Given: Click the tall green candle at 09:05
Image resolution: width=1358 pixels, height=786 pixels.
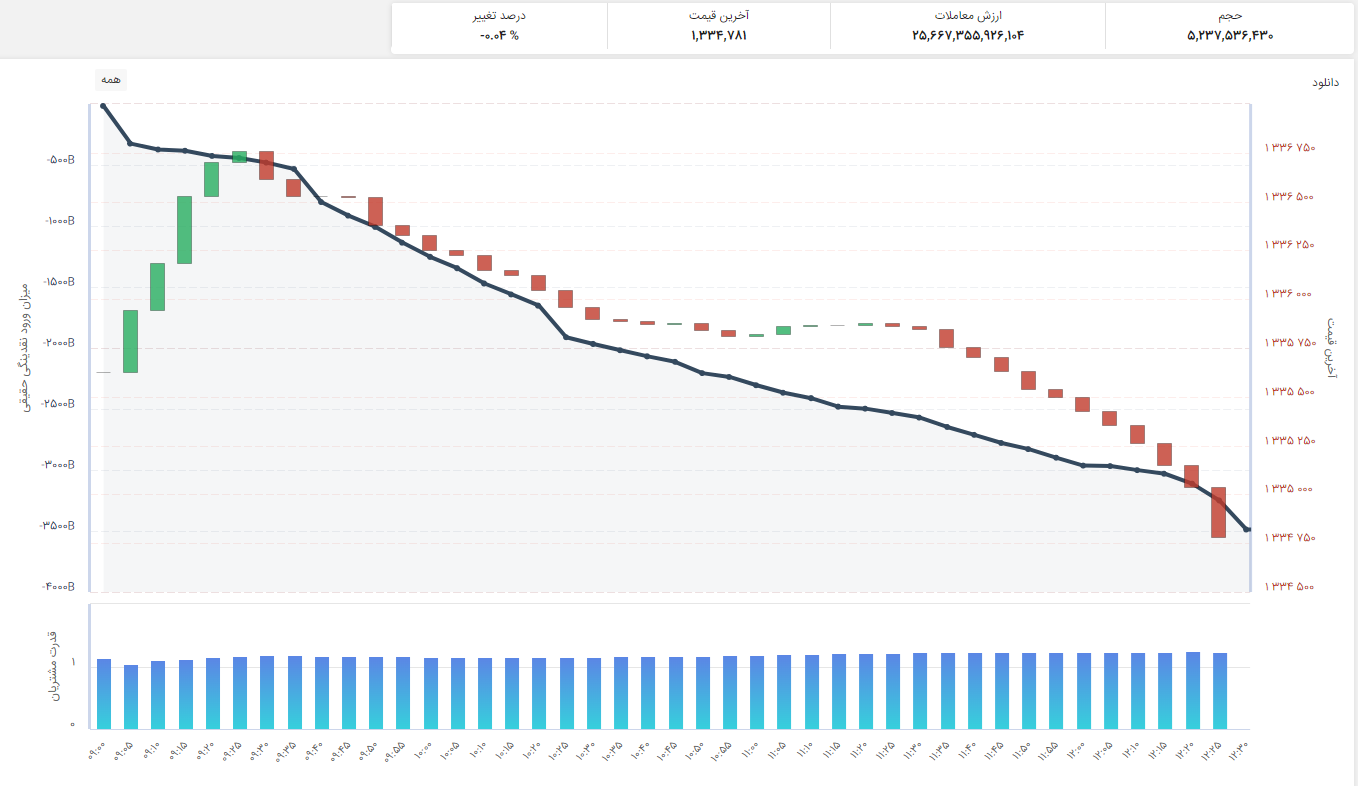Looking at the screenshot, I should pyautogui.click(x=131, y=341).
